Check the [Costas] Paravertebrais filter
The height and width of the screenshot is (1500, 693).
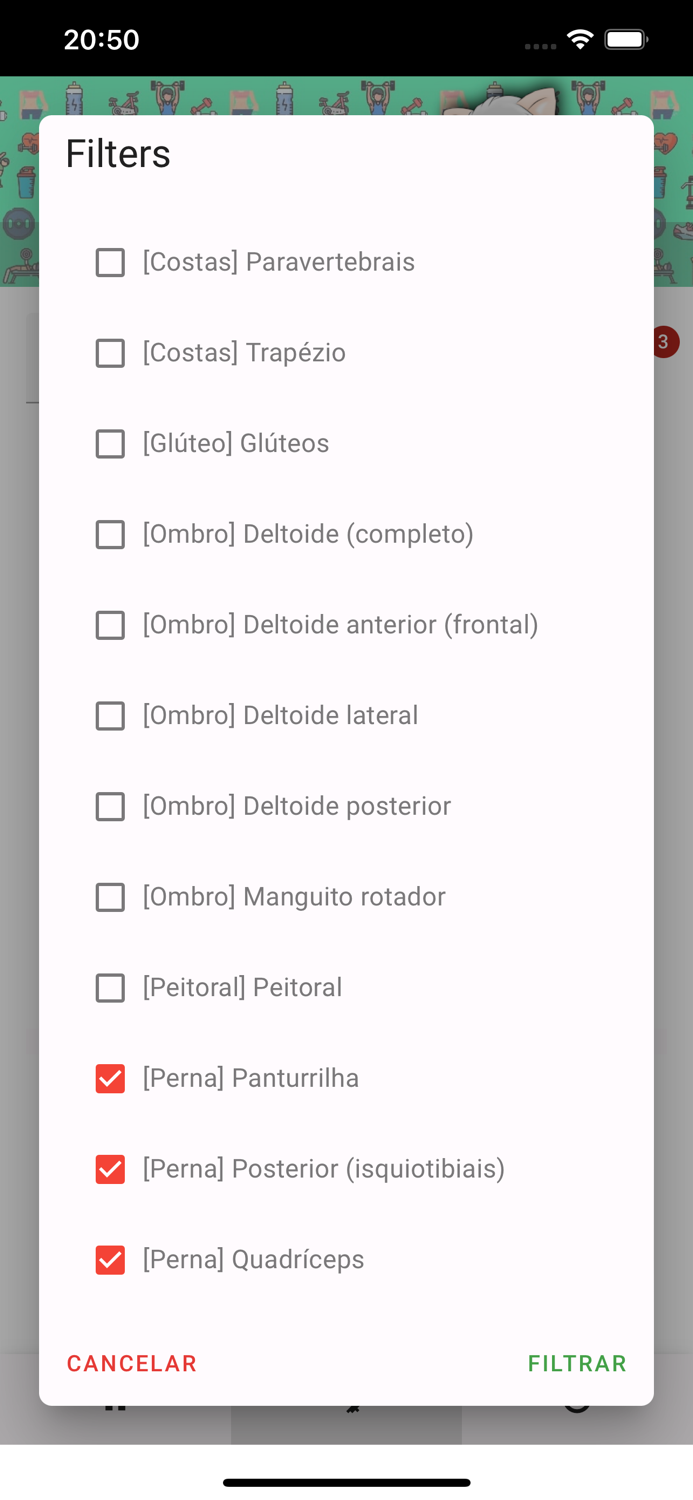pos(110,262)
